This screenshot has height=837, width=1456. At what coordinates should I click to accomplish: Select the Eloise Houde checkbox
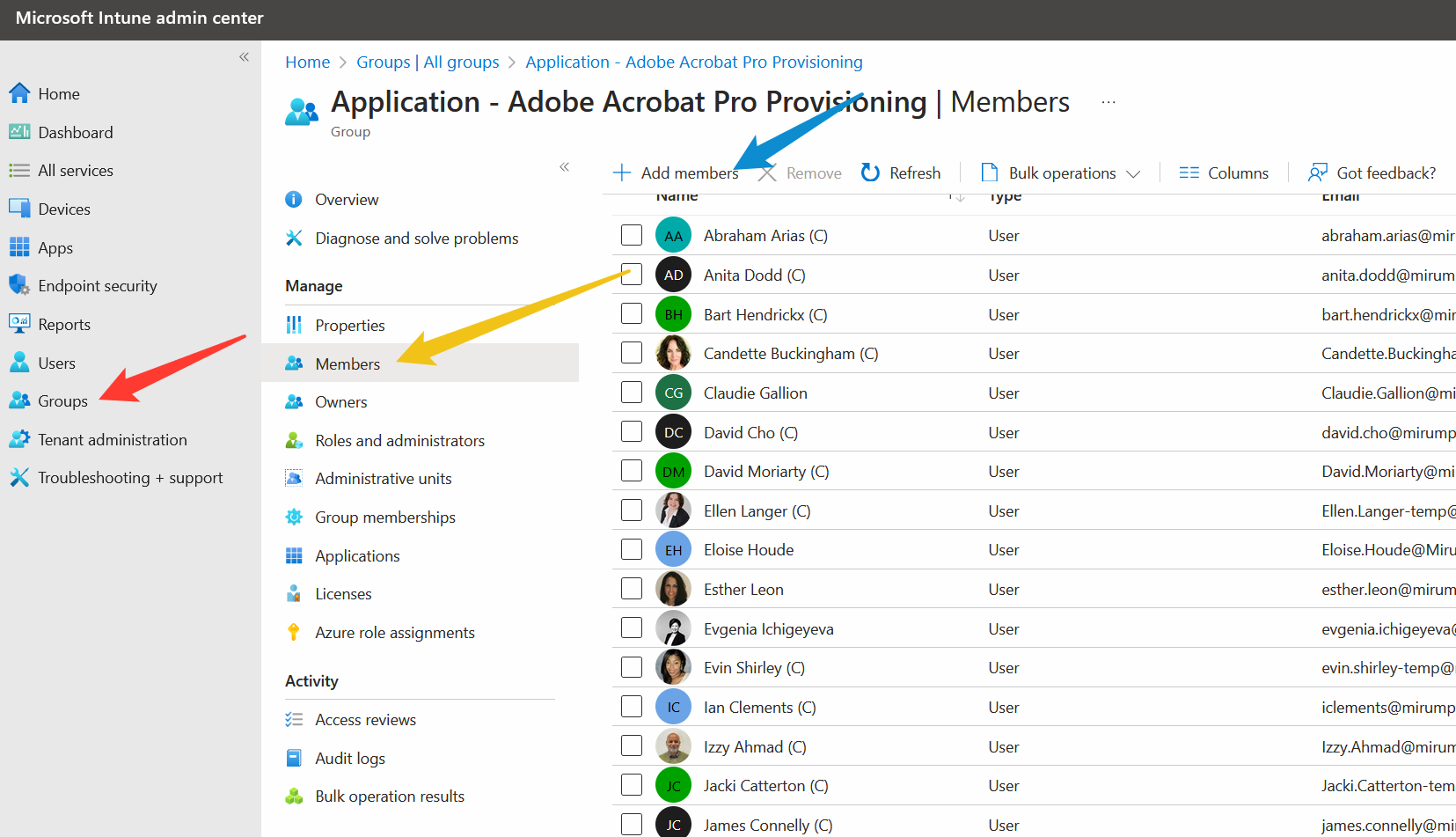pos(632,549)
